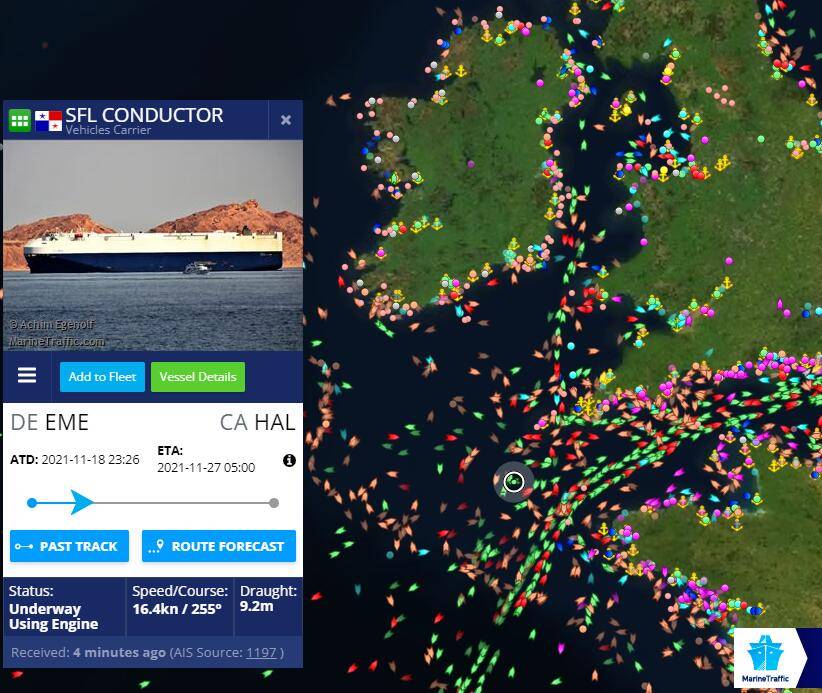Screen dimensions: 822x693
Task: Click the Speed/Course value 16.4kn / 255°
Action: [177, 609]
